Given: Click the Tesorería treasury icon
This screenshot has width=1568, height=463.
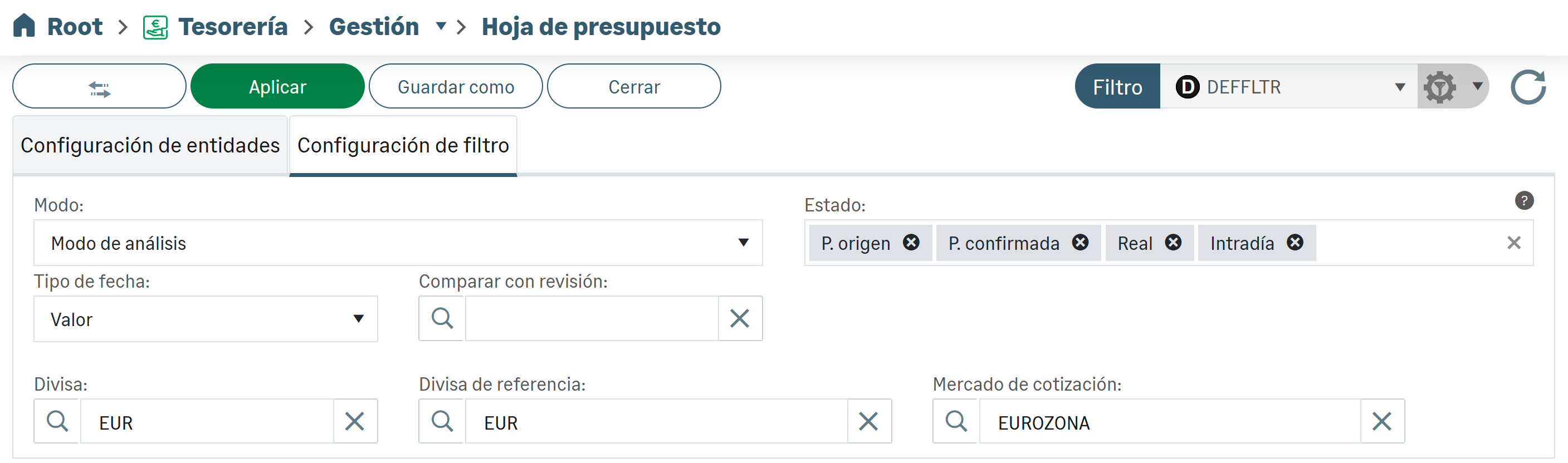Looking at the screenshot, I should (155, 27).
